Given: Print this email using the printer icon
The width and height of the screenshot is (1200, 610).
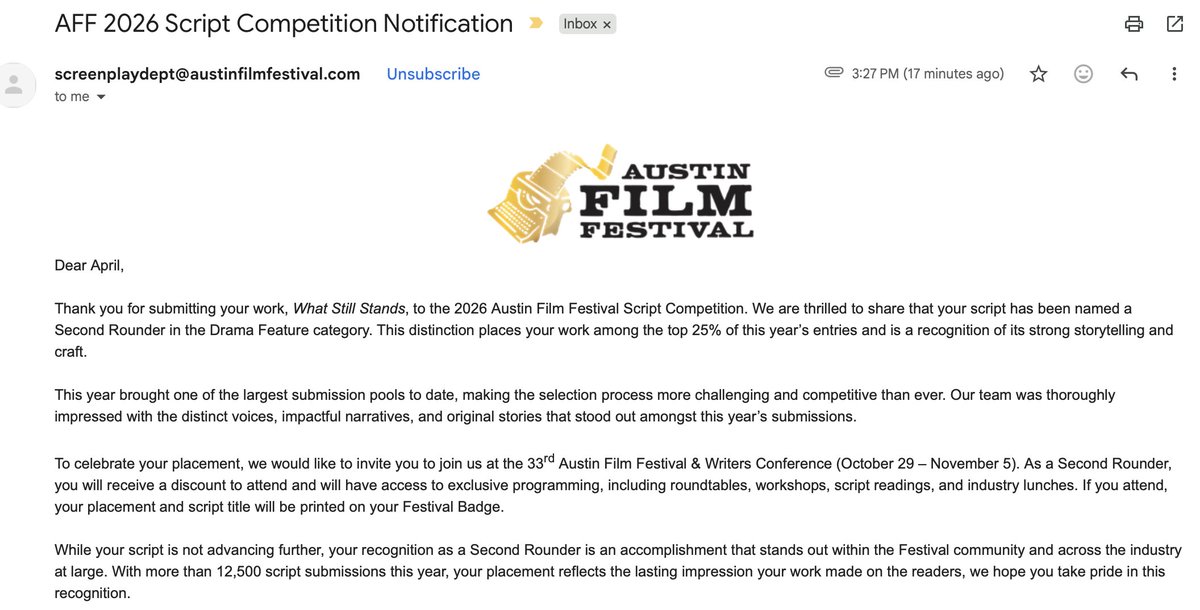Looking at the screenshot, I should (1133, 24).
